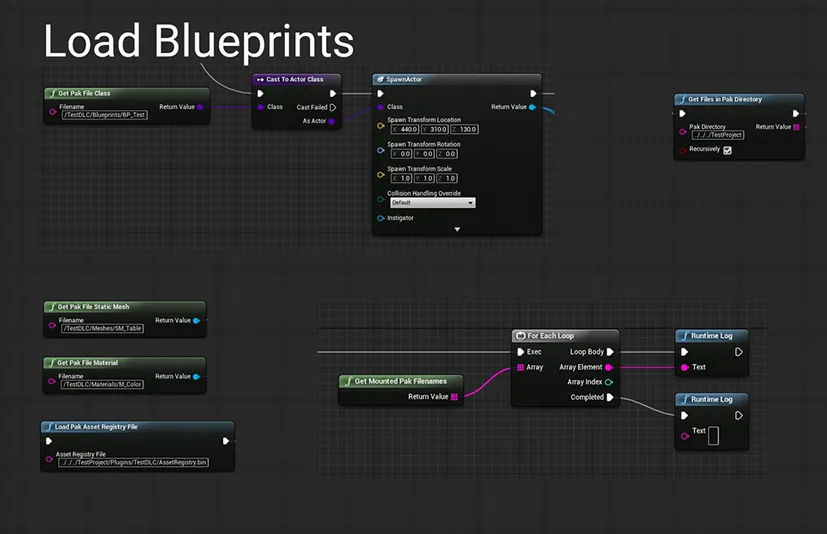Open the Collision Handling Override dropdown
Viewport: 827px width, 534px height.
(x=432, y=203)
